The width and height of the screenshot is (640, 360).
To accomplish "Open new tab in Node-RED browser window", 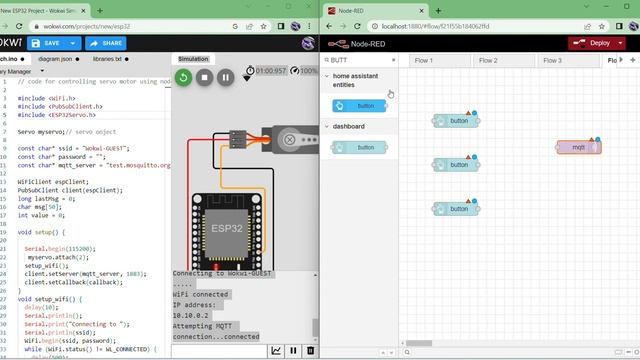I will (438, 11).
